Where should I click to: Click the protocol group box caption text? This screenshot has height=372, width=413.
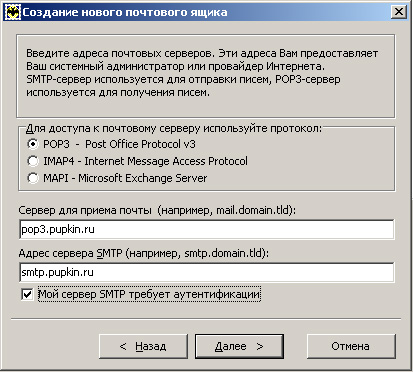coord(174,128)
